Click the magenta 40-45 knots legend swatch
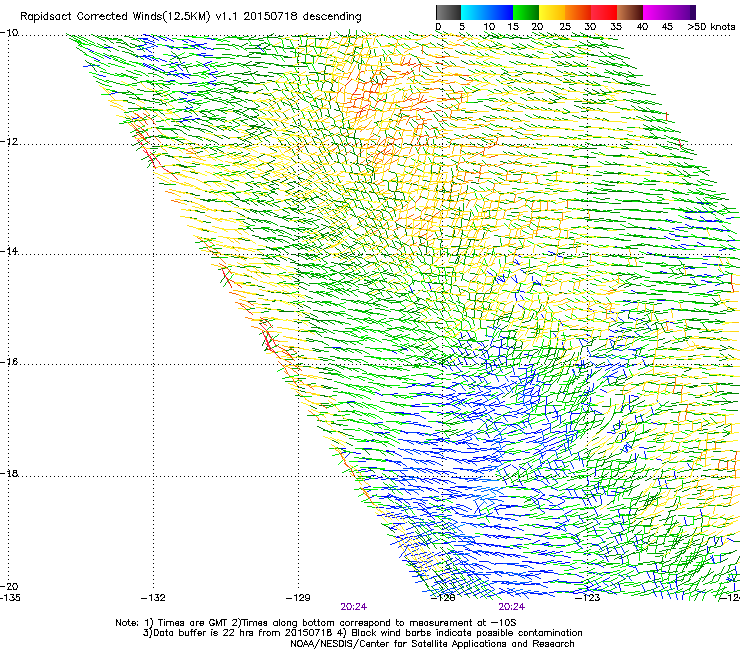 (x=656, y=12)
